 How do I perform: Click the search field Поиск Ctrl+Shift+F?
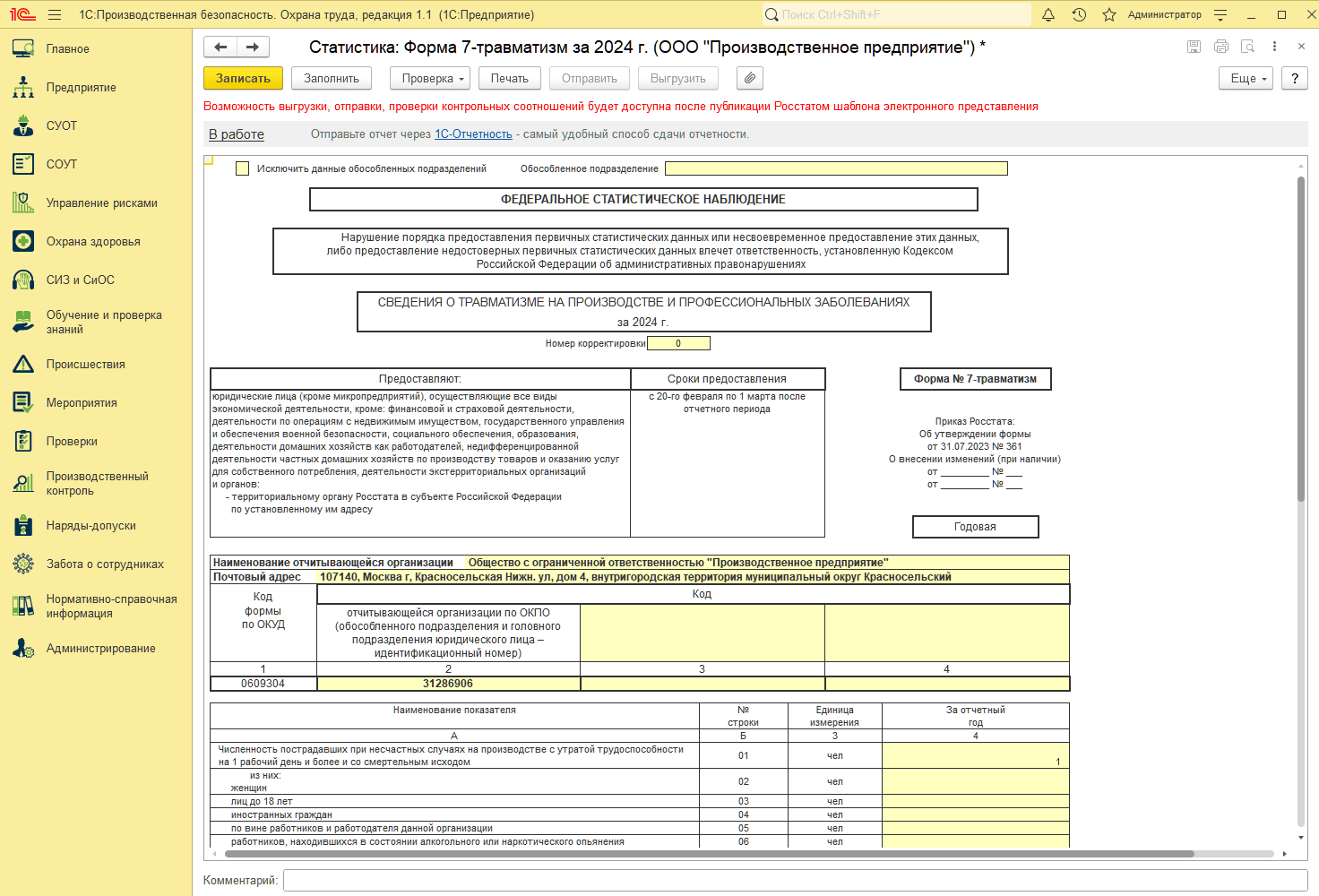point(896,14)
